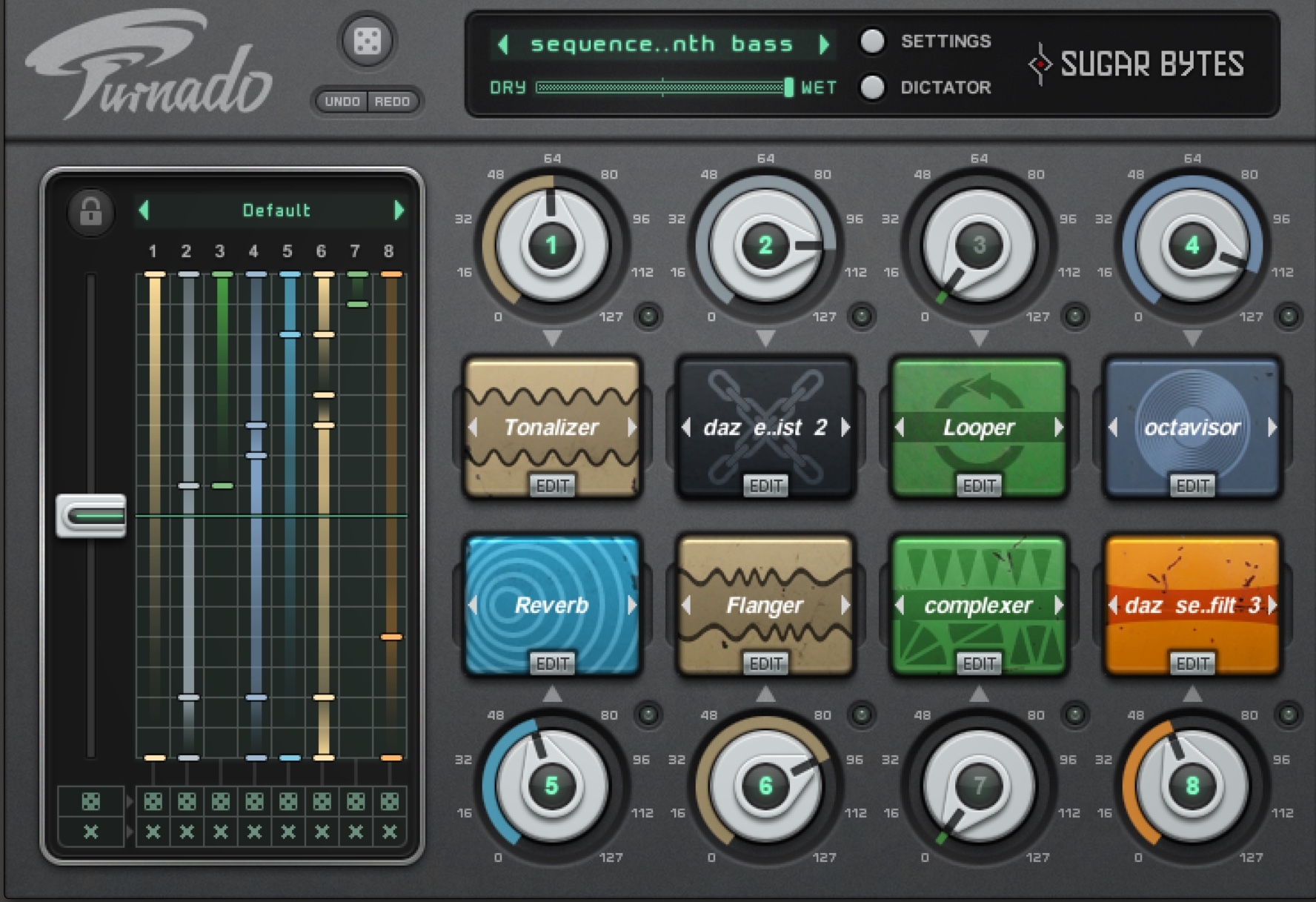Click knob 6 controlling Flanger

[765, 786]
